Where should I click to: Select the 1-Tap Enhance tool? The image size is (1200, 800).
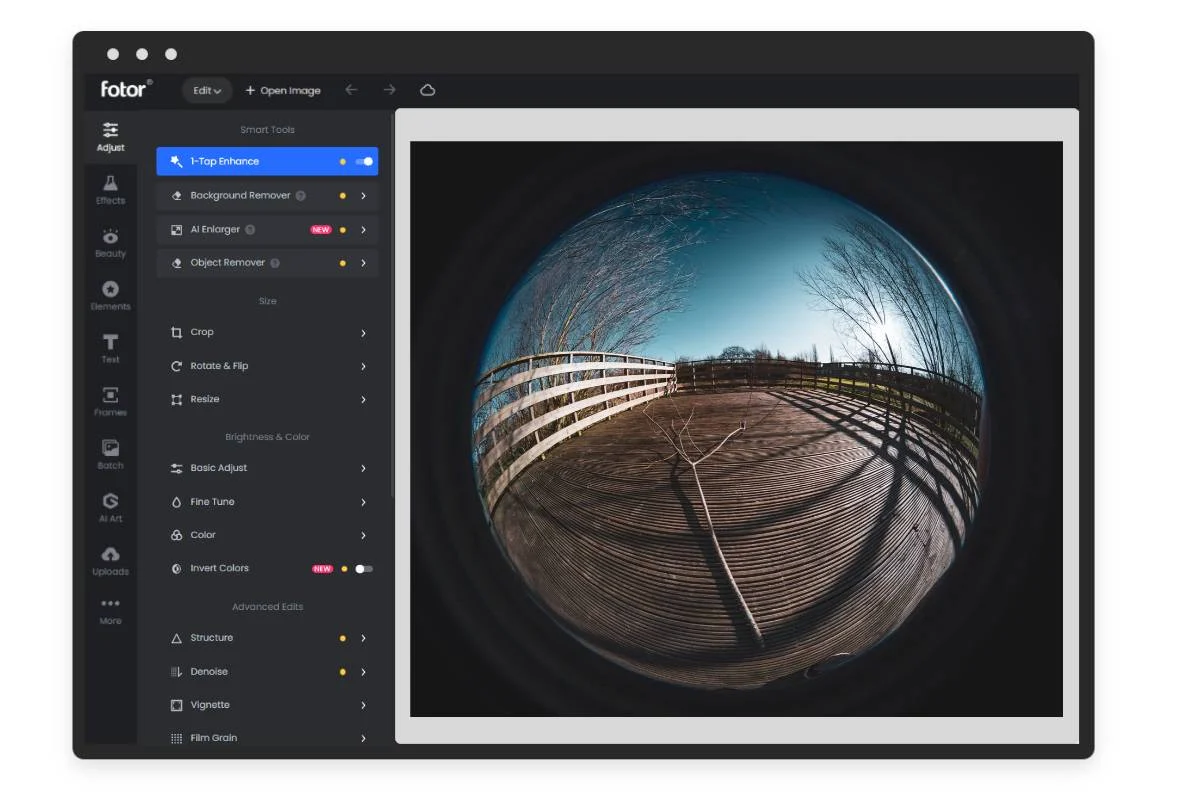(x=267, y=161)
